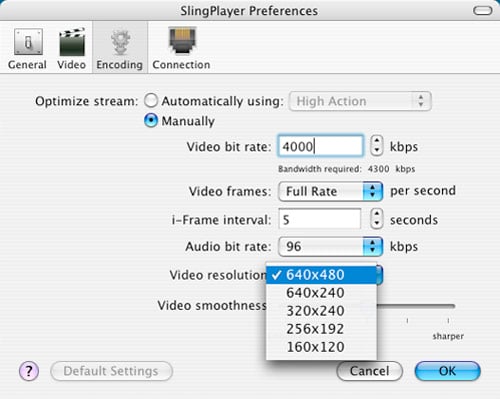Select Automatically using radio button

[x=151, y=101]
